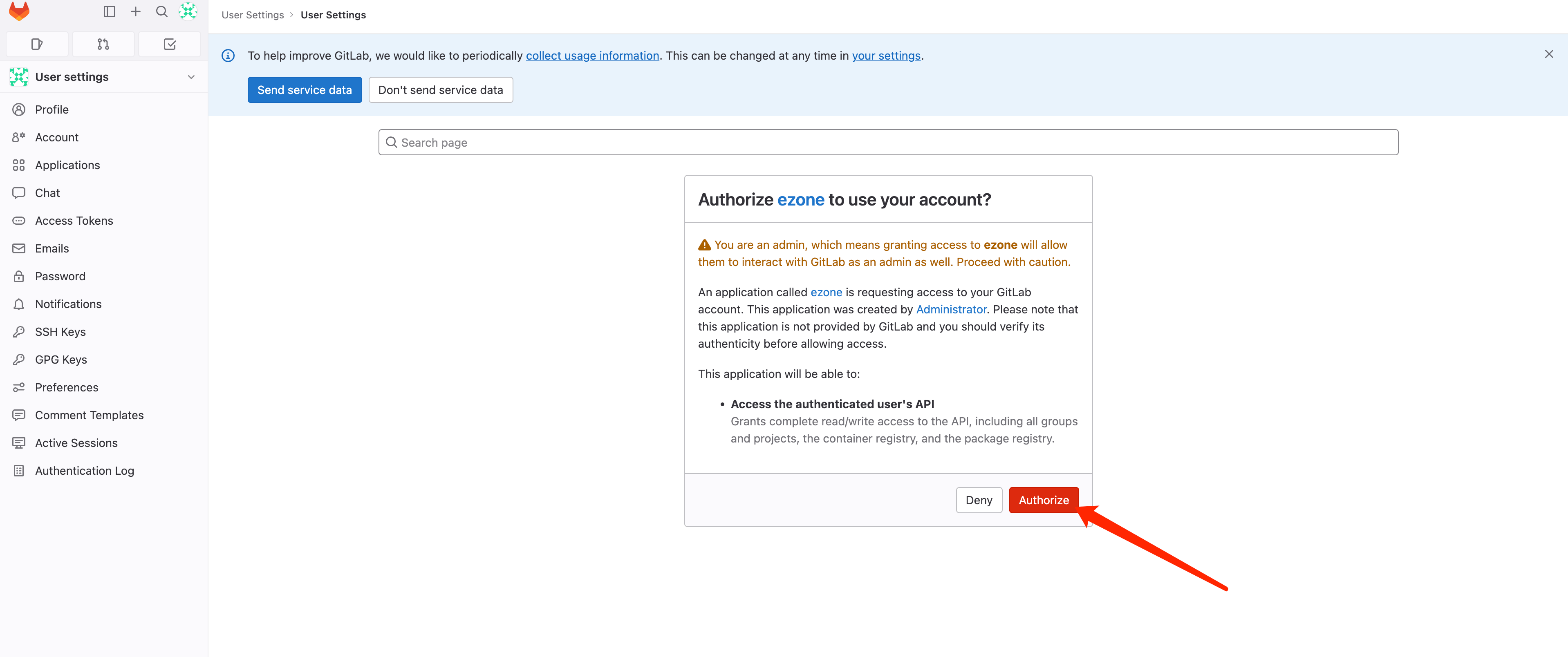This screenshot has height=657, width=1568.
Task: Toggle the sidebar collapse icon
Action: (110, 11)
